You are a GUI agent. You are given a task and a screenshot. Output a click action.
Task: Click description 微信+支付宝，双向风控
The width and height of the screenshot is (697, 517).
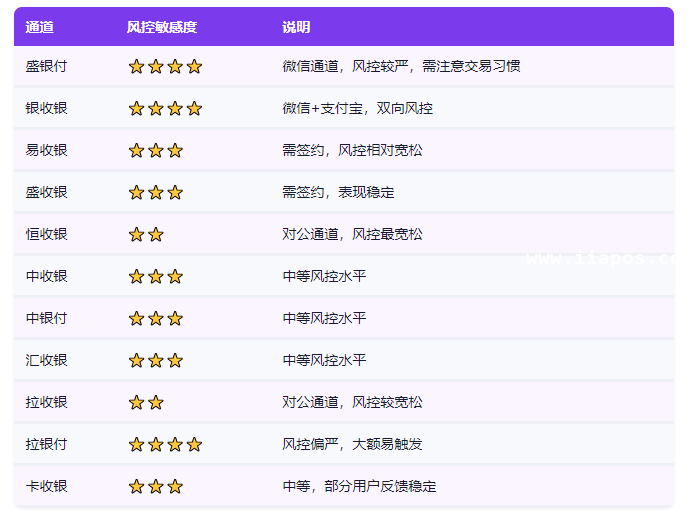click(357, 108)
